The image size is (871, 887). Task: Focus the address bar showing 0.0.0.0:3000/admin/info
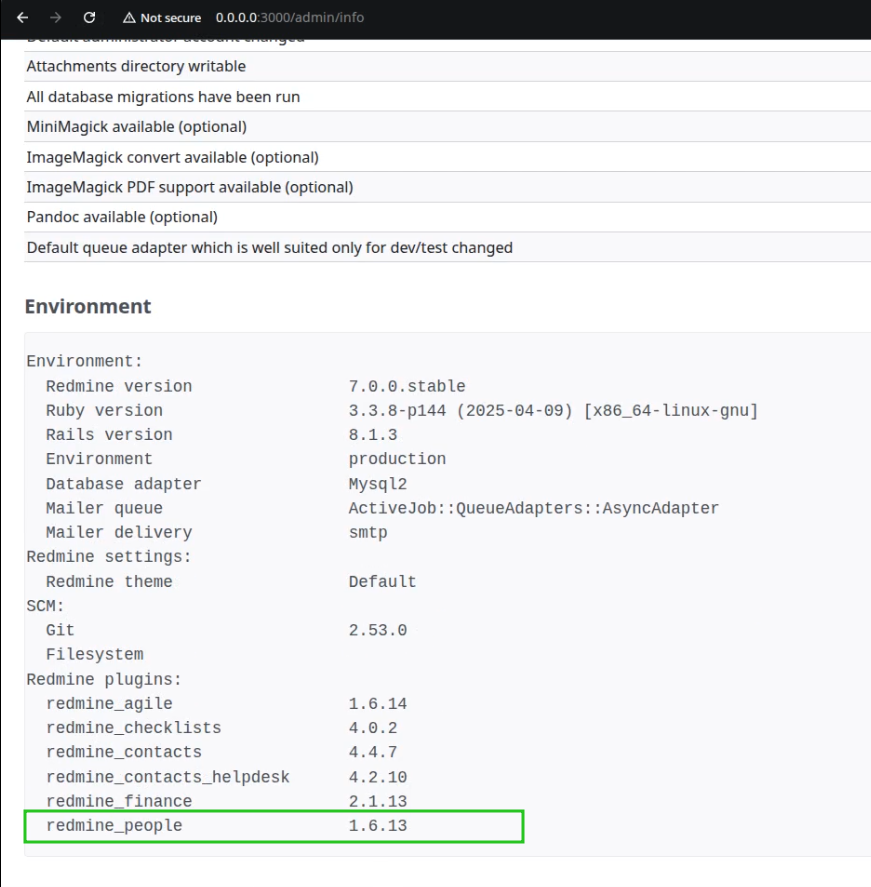click(x=290, y=18)
